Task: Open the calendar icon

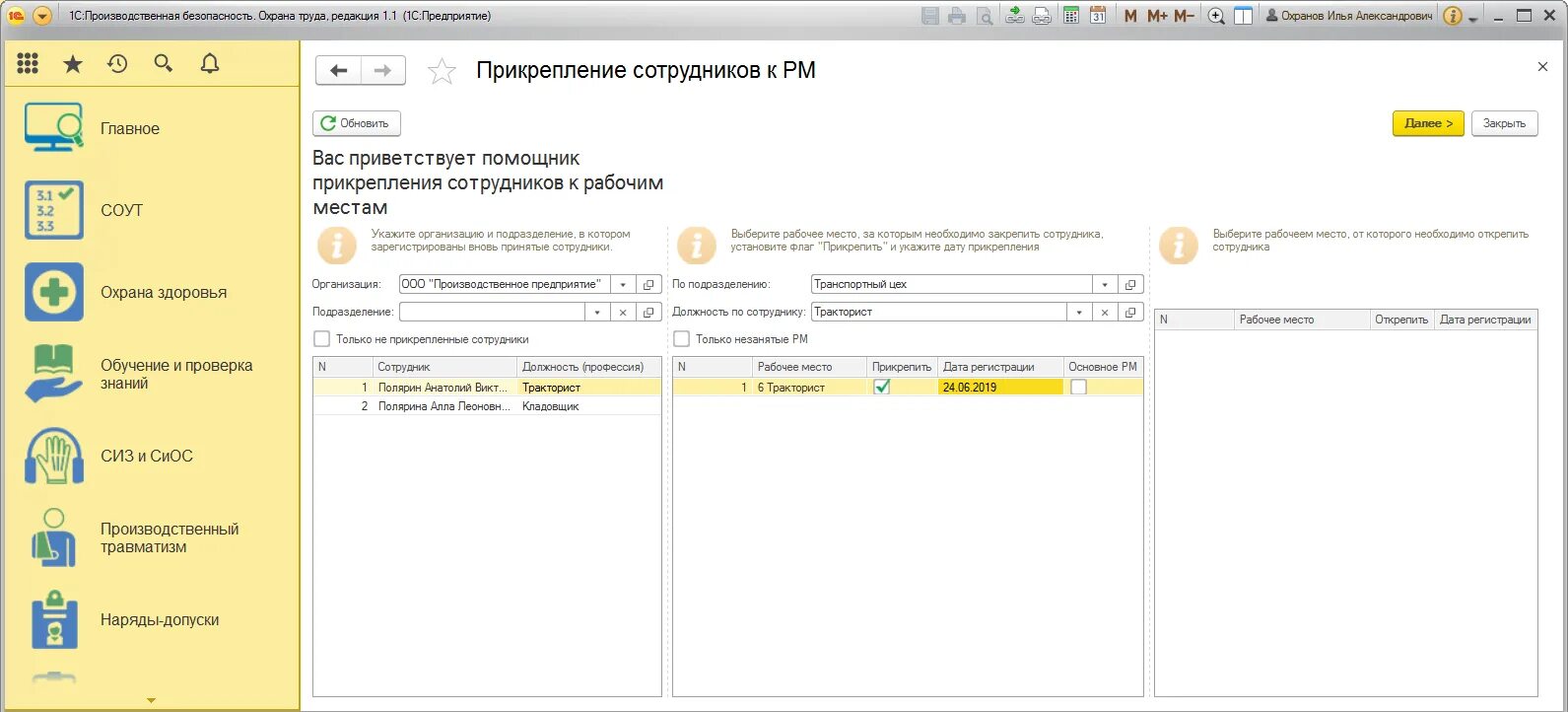Action: (1098, 16)
